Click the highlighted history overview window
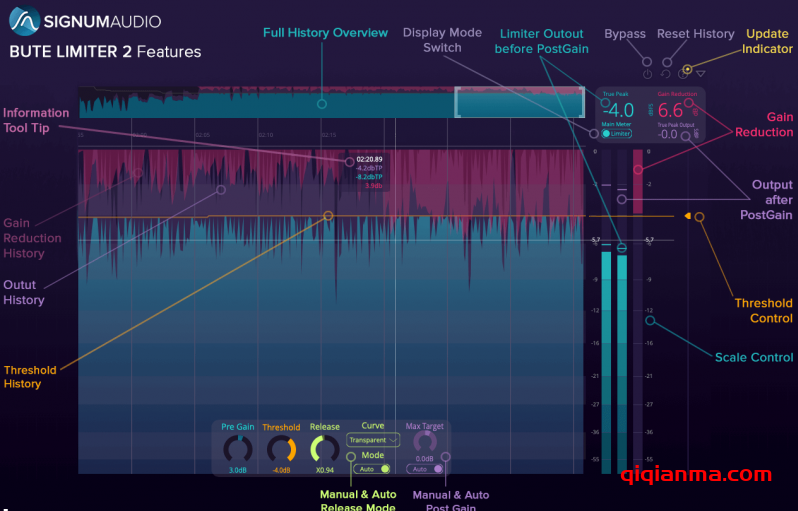This screenshot has height=511, width=798. pos(519,103)
